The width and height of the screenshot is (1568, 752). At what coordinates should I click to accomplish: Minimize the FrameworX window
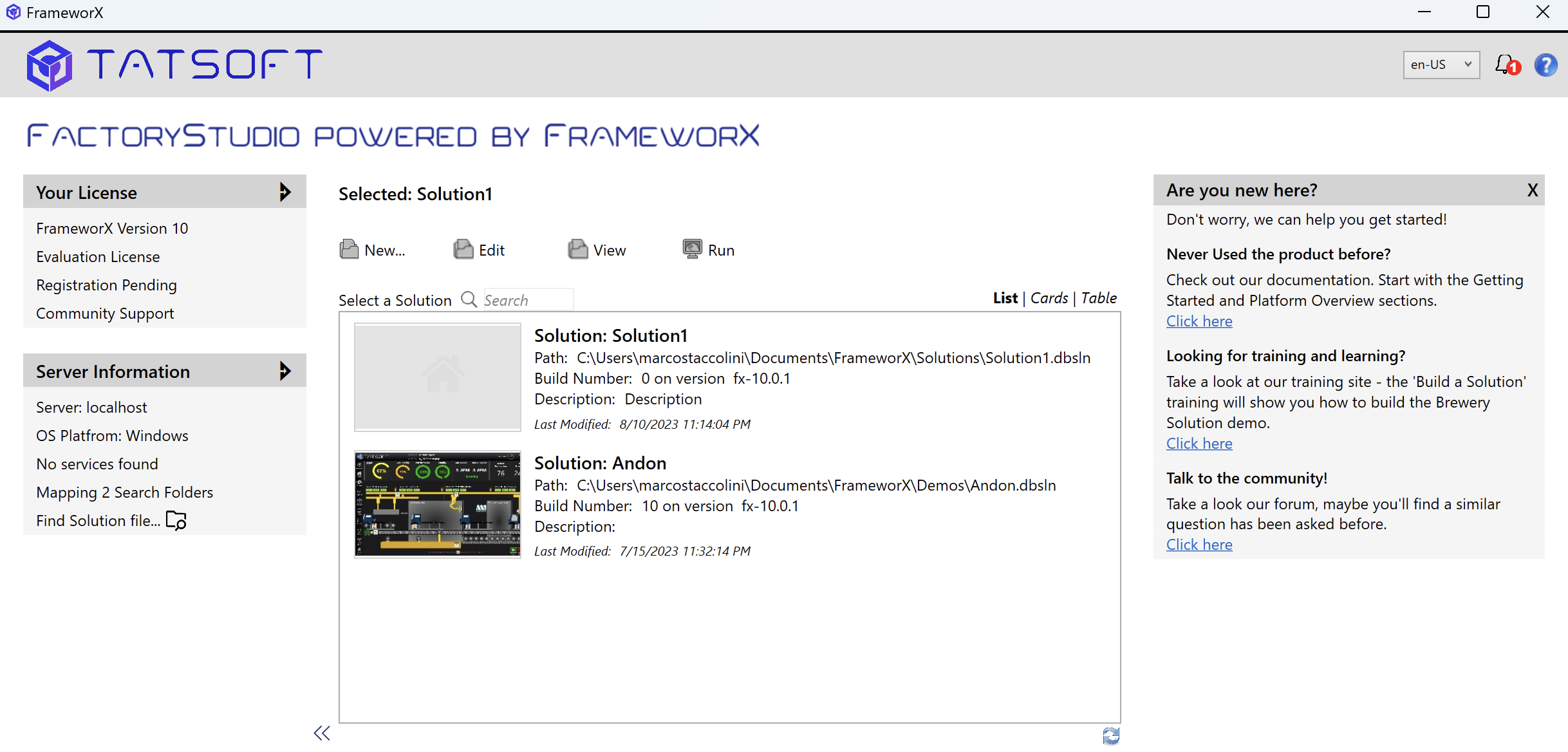[x=1424, y=12]
